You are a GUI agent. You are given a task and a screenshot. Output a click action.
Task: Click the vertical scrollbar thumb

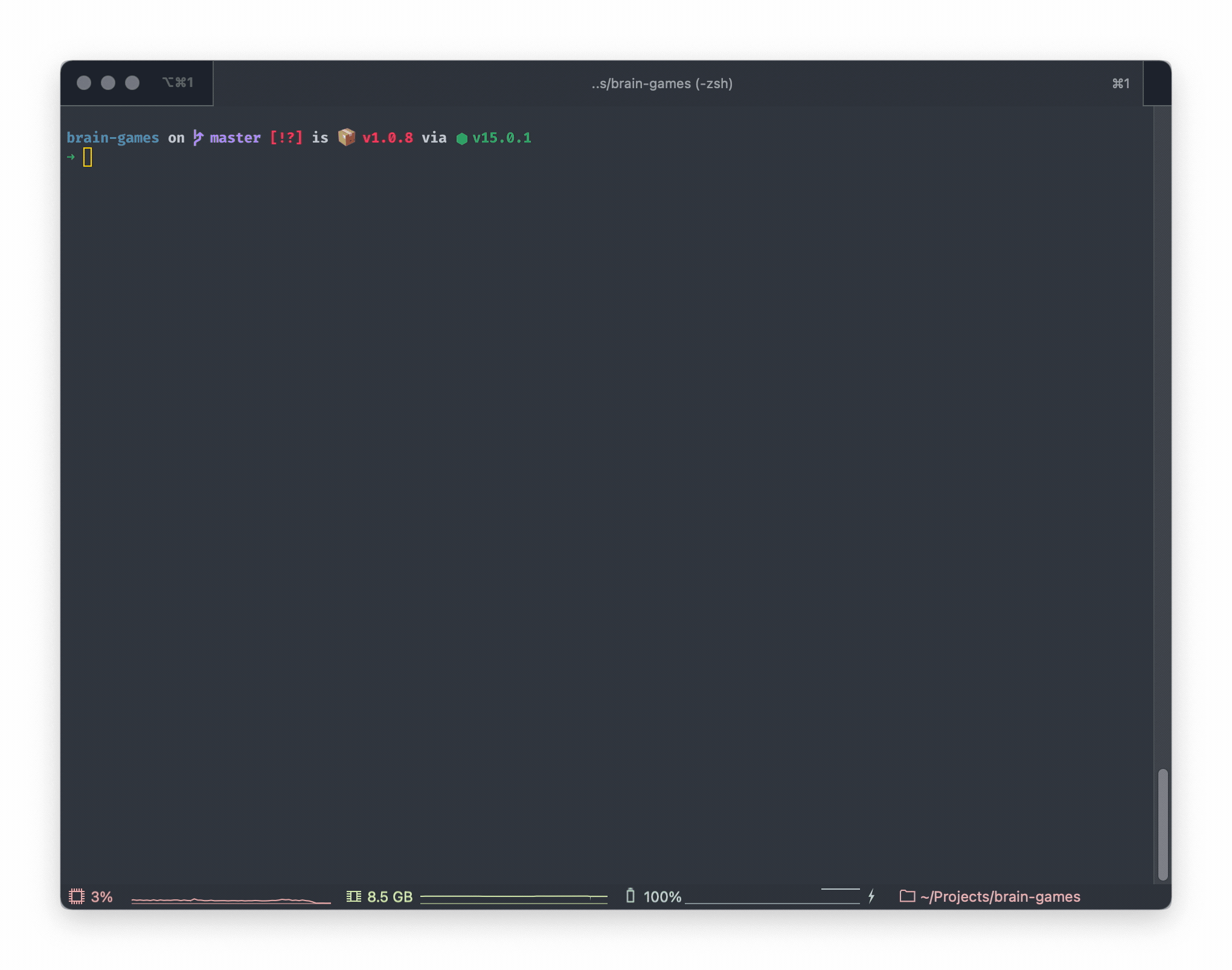click(1163, 824)
